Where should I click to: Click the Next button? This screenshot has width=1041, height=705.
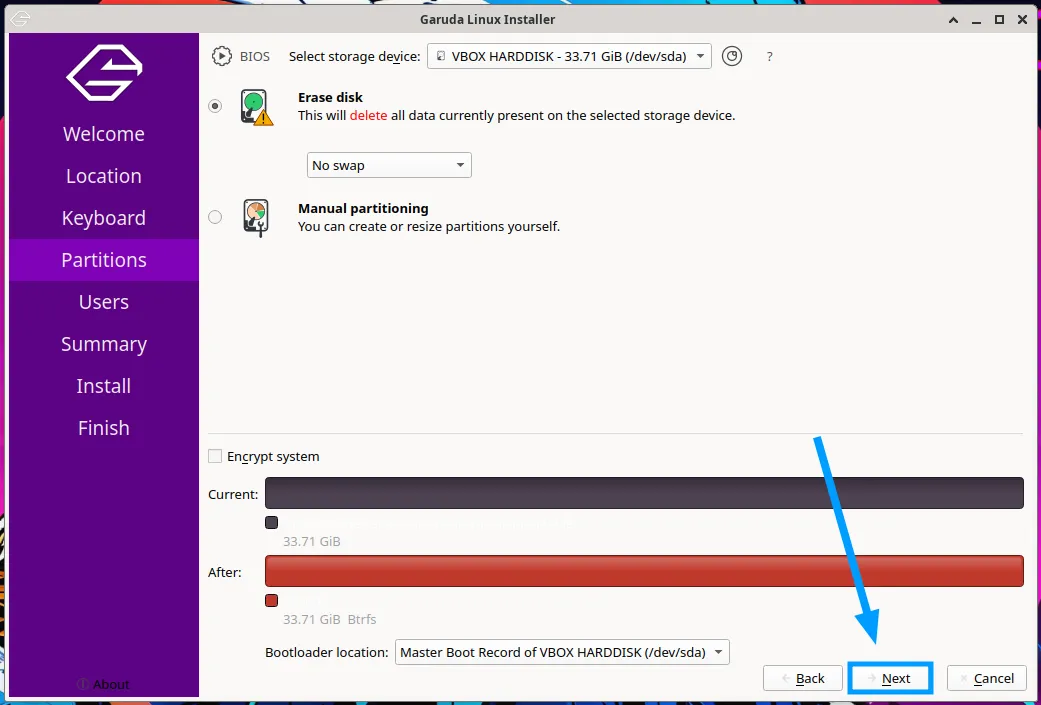pos(890,678)
